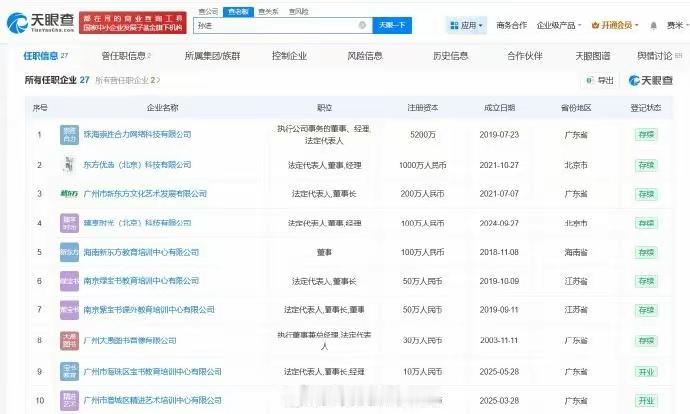Switch to the 合作伙伴 tab
This screenshot has width=690, height=414.
[x=525, y=56]
